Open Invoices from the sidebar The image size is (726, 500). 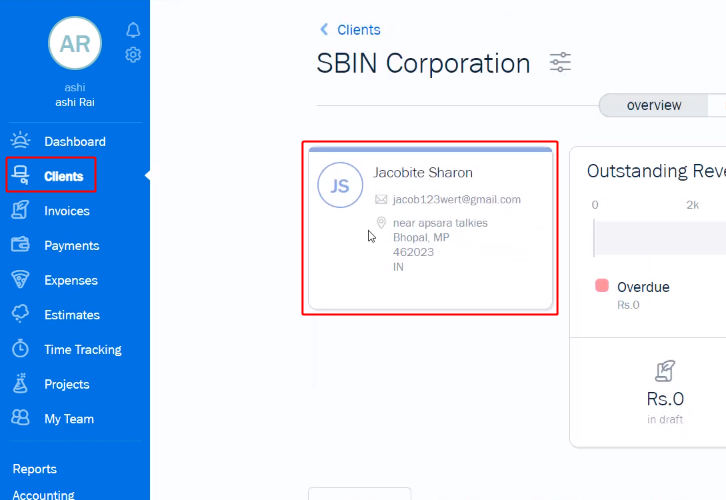coord(67,211)
